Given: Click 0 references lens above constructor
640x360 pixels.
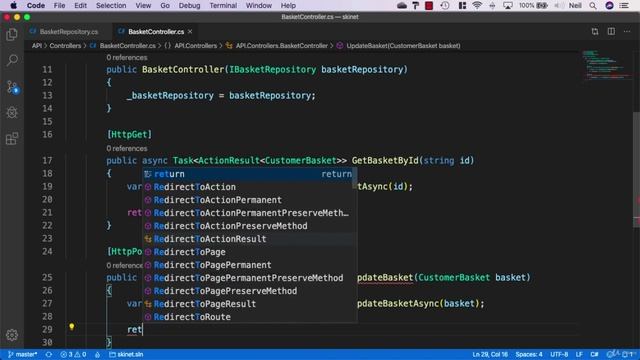Looking at the screenshot, I should coord(127,58).
